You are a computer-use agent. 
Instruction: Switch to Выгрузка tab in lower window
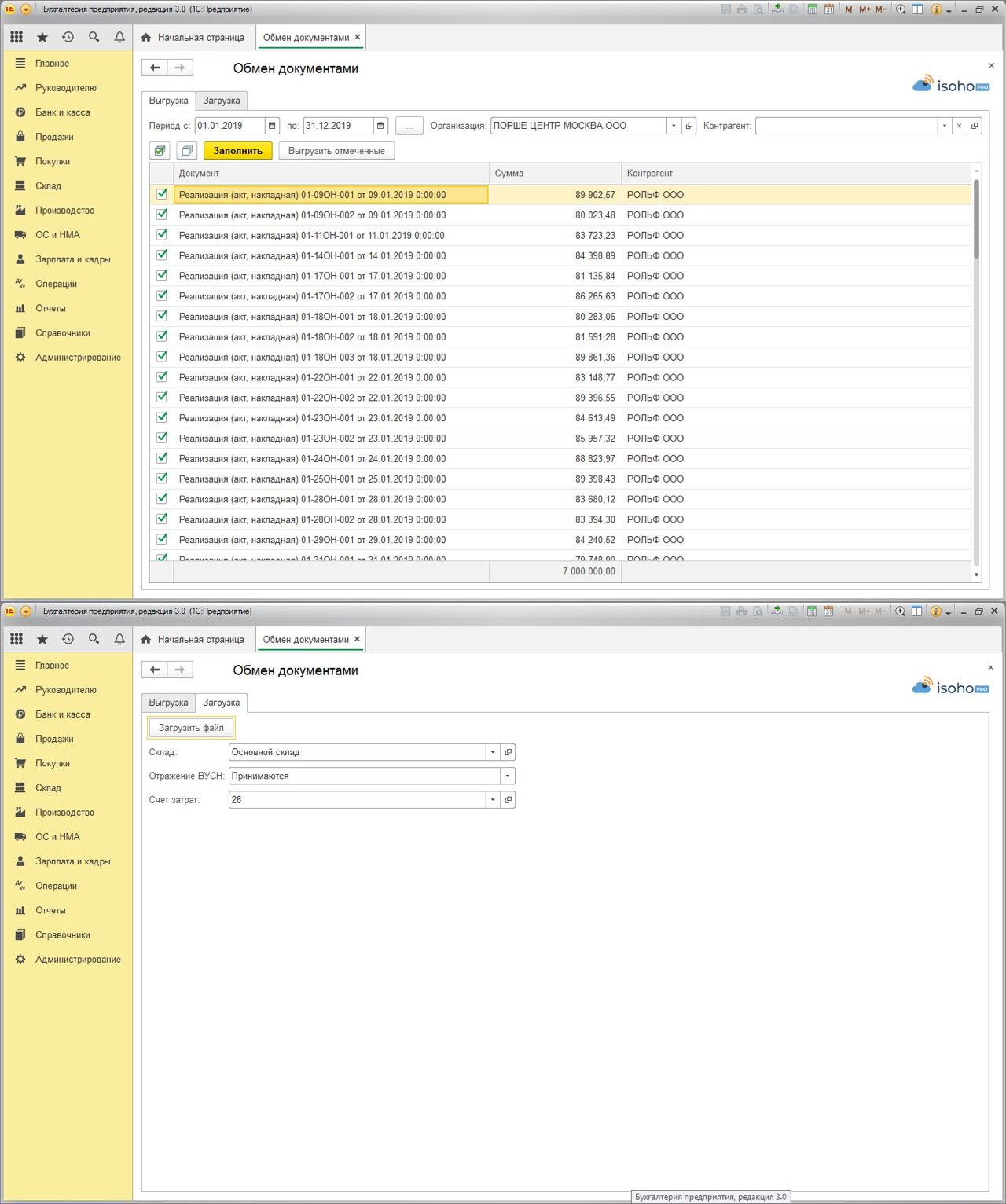pyautogui.click(x=168, y=703)
